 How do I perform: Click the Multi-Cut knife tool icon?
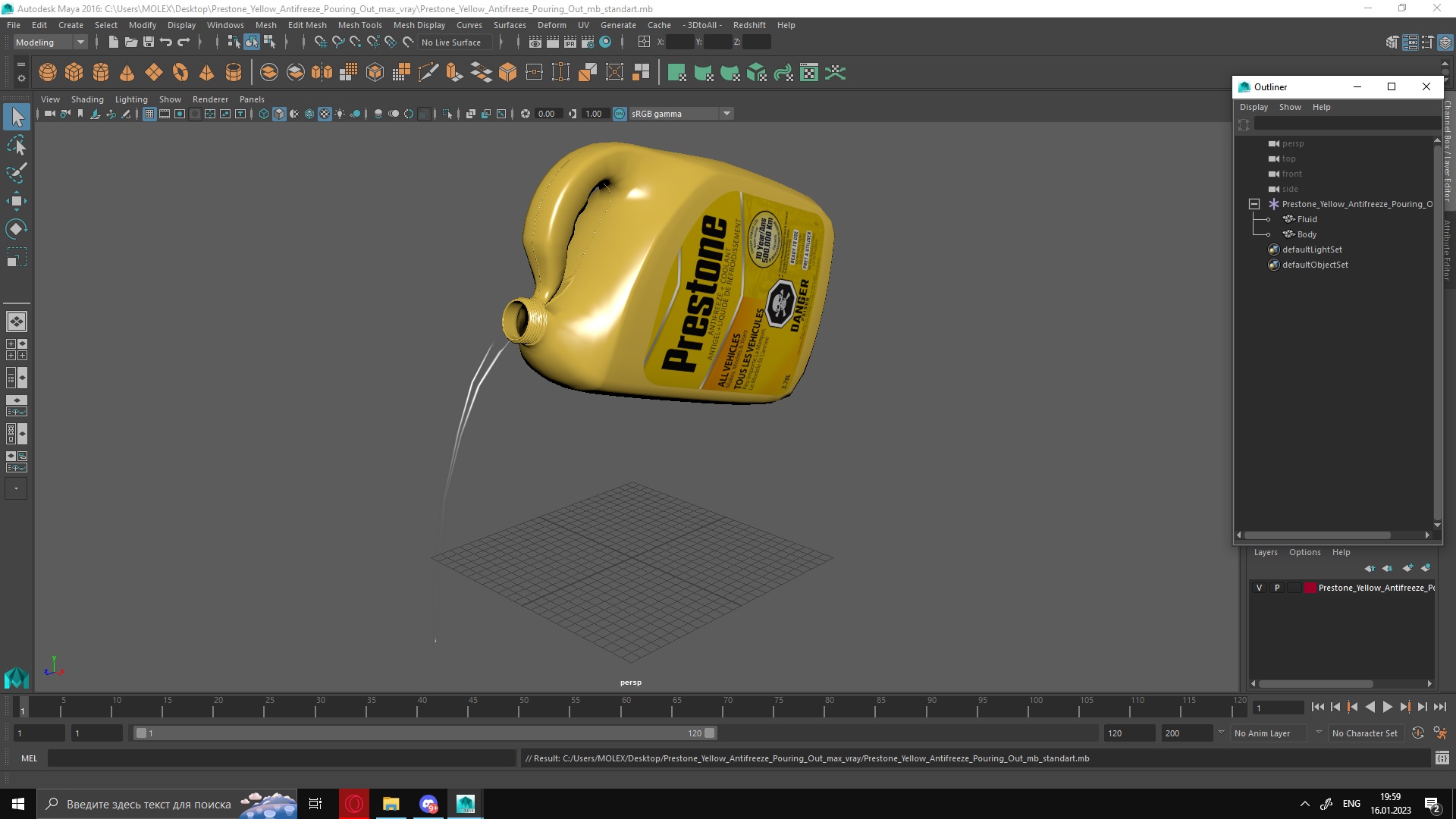428,73
